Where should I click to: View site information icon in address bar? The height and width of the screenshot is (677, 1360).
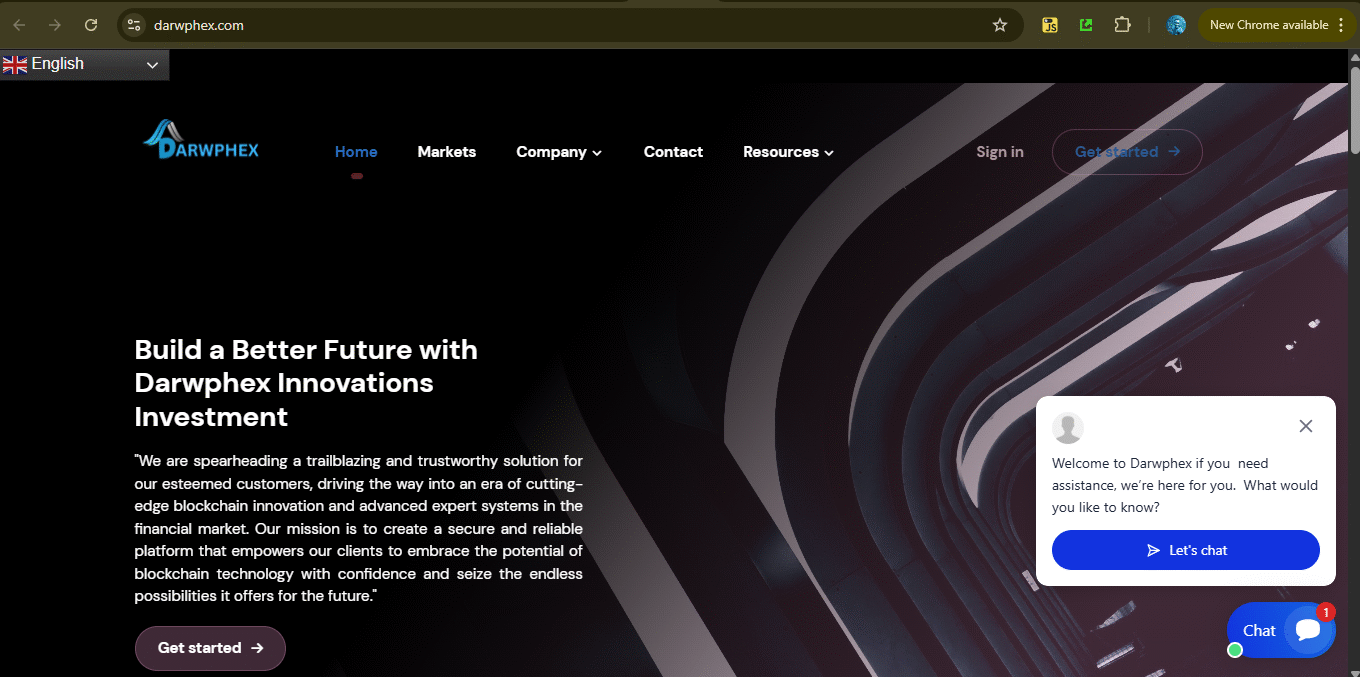point(134,25)
